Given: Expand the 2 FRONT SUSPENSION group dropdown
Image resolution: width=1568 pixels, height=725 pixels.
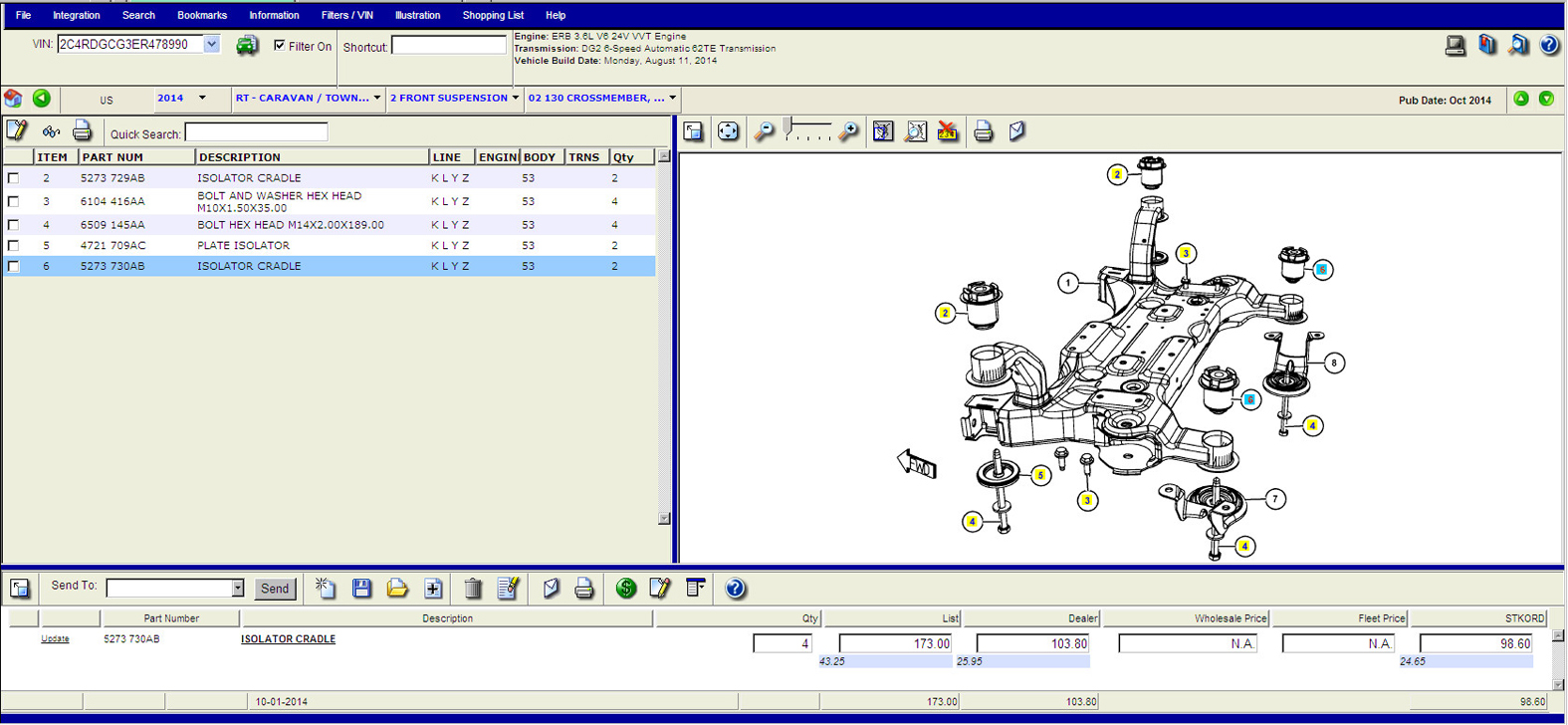Looking at the screenshot, I should pos(515,98).
